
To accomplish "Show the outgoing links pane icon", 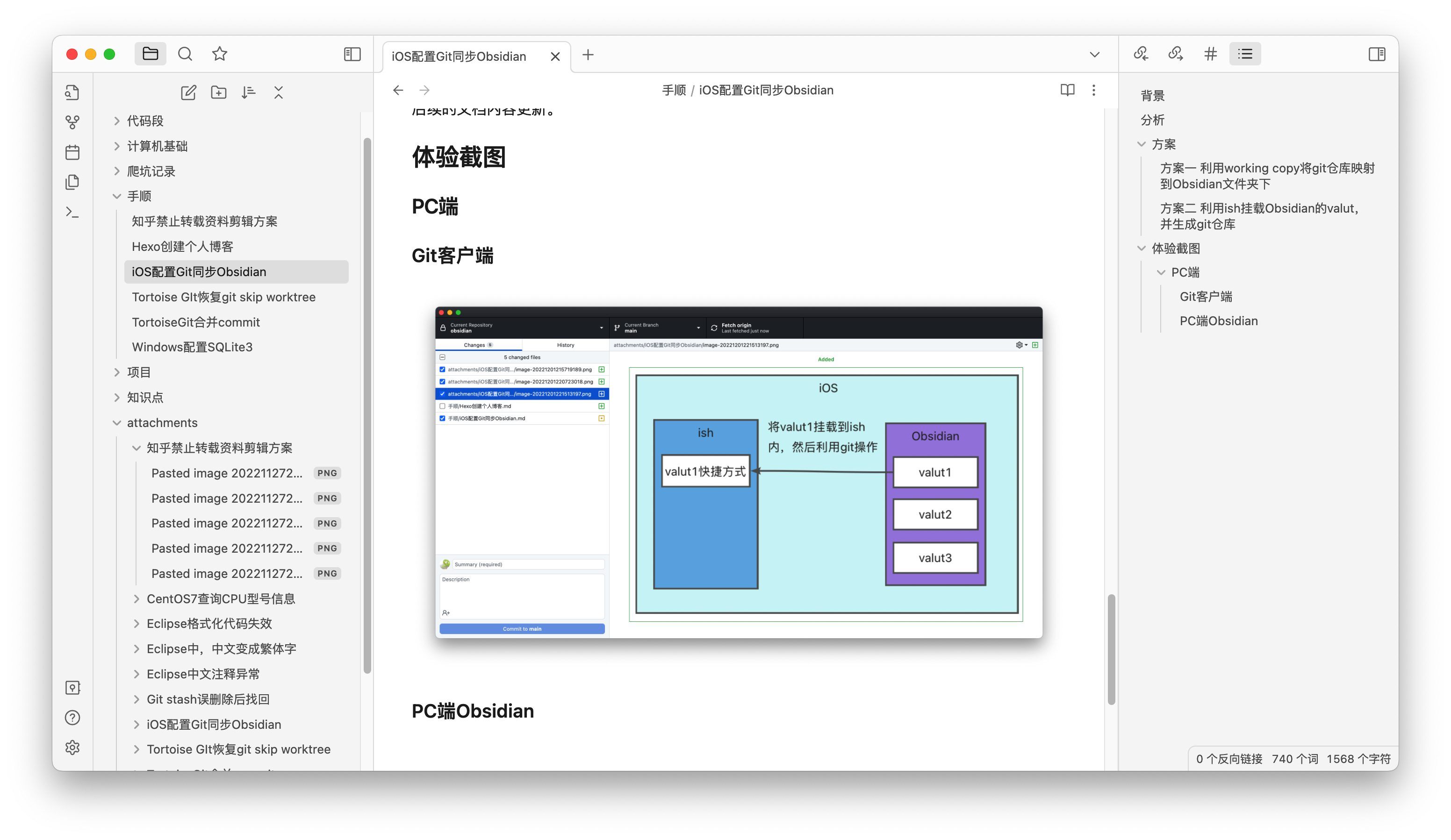I will coord(1176,54).
